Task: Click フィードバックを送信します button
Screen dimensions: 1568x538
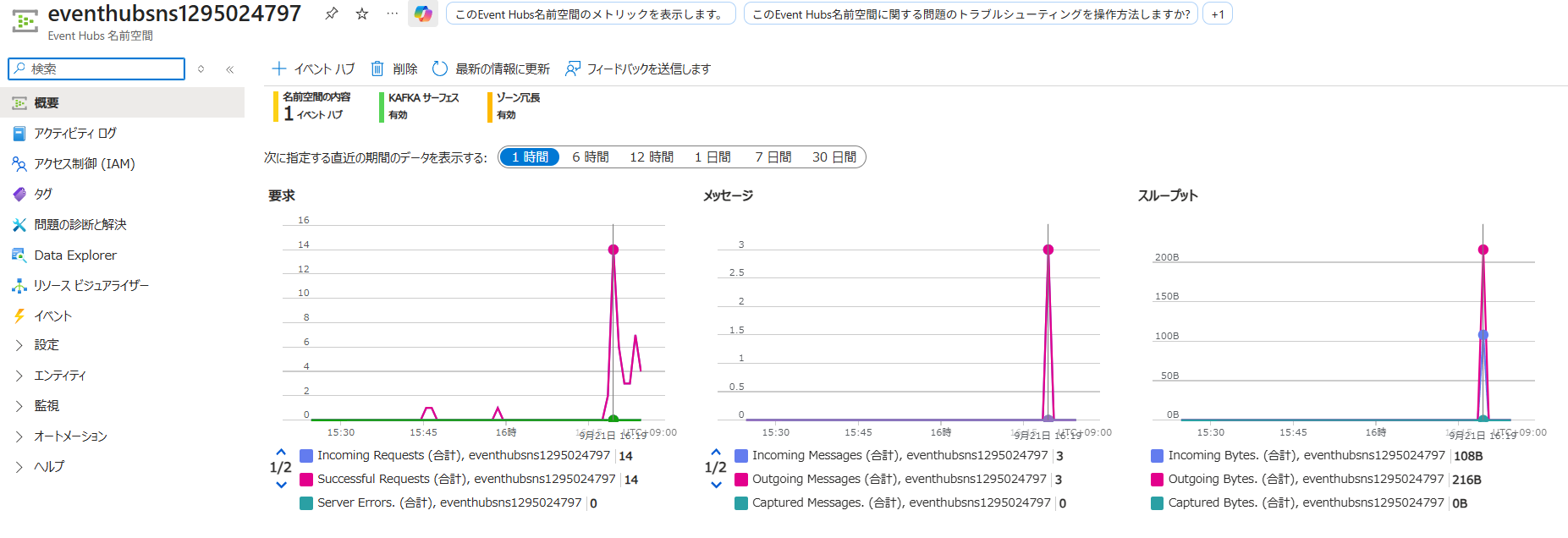Action: click(638, 69)
